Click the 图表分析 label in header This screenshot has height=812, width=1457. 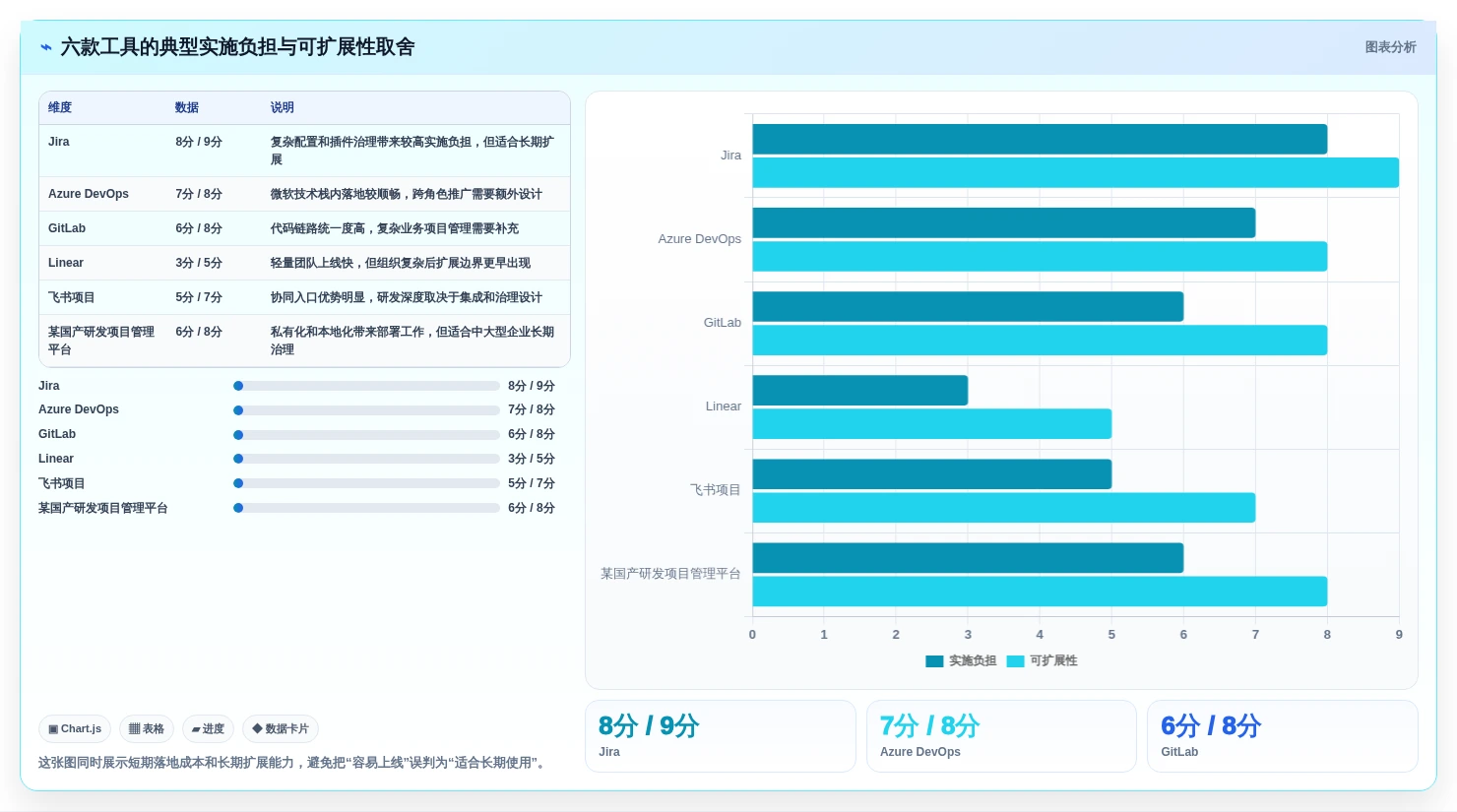point(1390,47)
